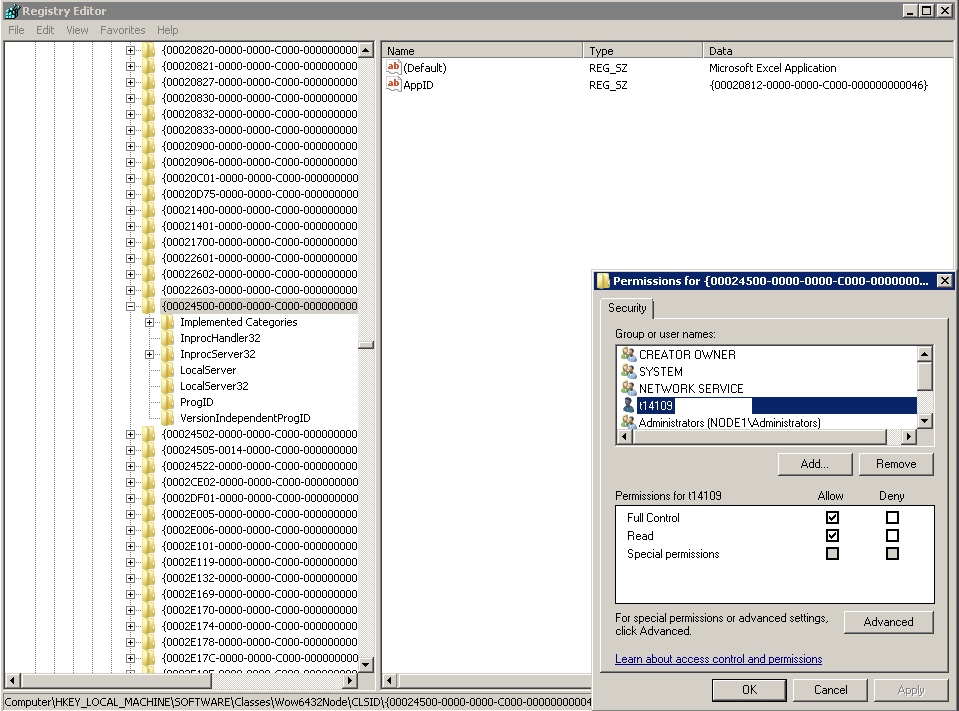Image resolution: width=959 pixels, height=711 pixels.
Task: Click the InprocHandler32 folder icon
Action: (168, 338)
